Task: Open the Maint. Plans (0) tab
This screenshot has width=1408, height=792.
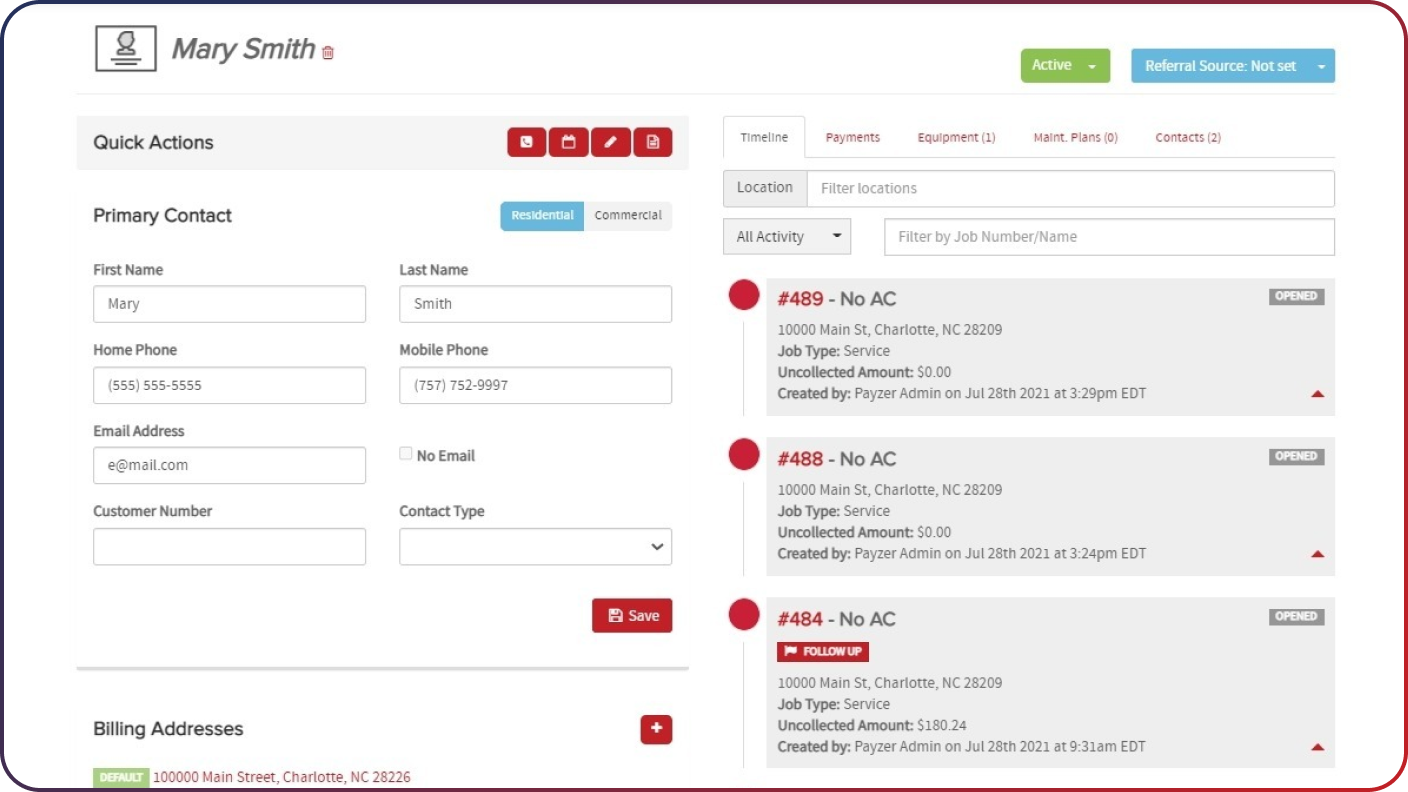Action: point(1075,138)
